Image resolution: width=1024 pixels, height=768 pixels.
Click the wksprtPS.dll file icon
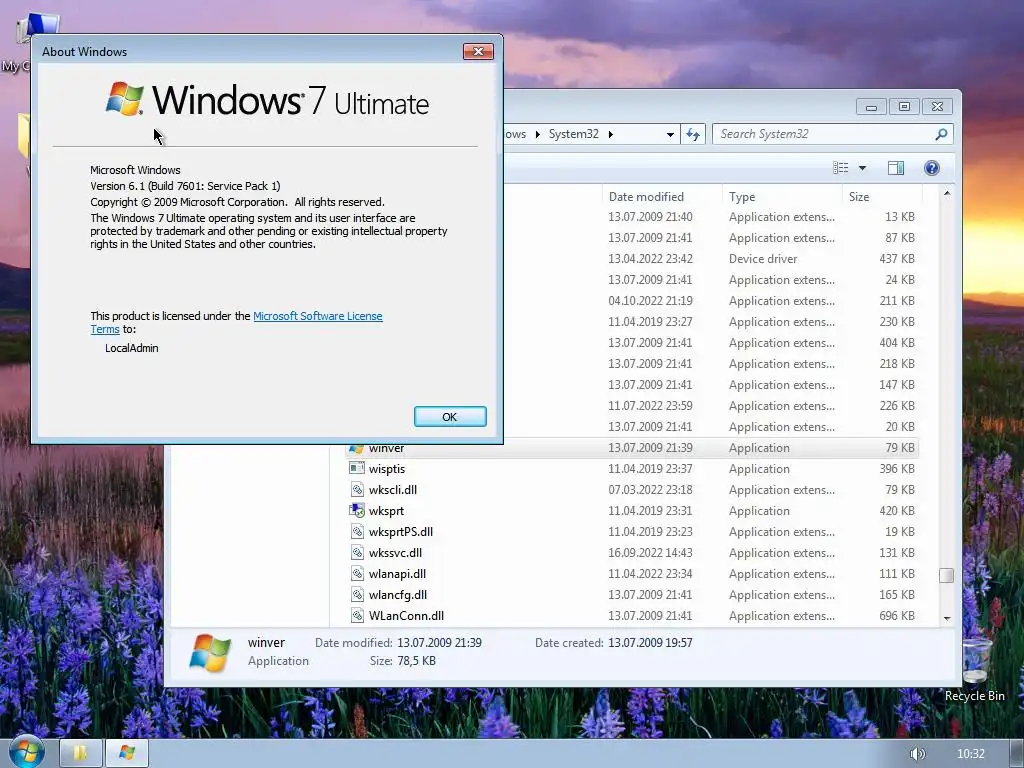357,532
